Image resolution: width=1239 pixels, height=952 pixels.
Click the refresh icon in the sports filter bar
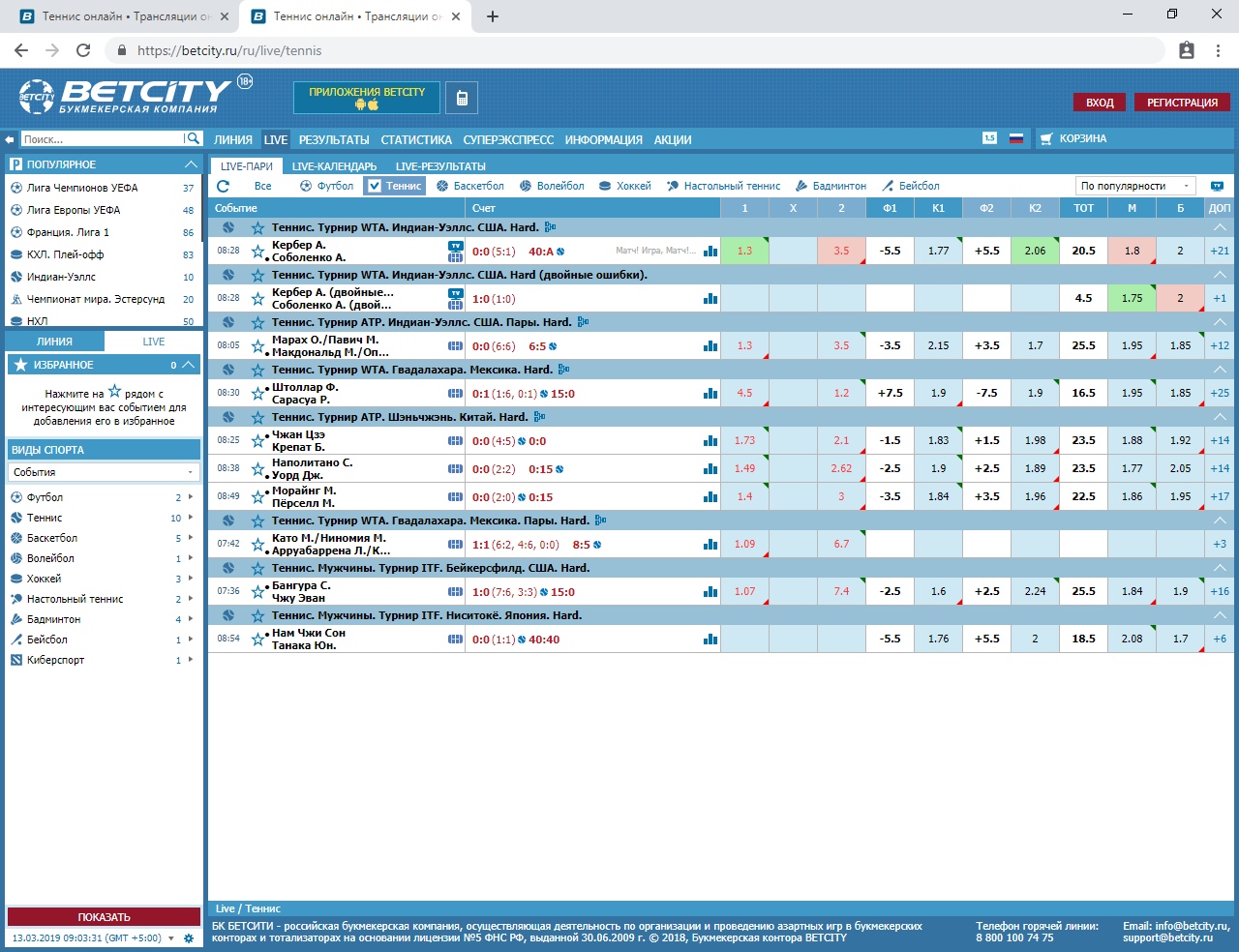(x=224, y=186)
